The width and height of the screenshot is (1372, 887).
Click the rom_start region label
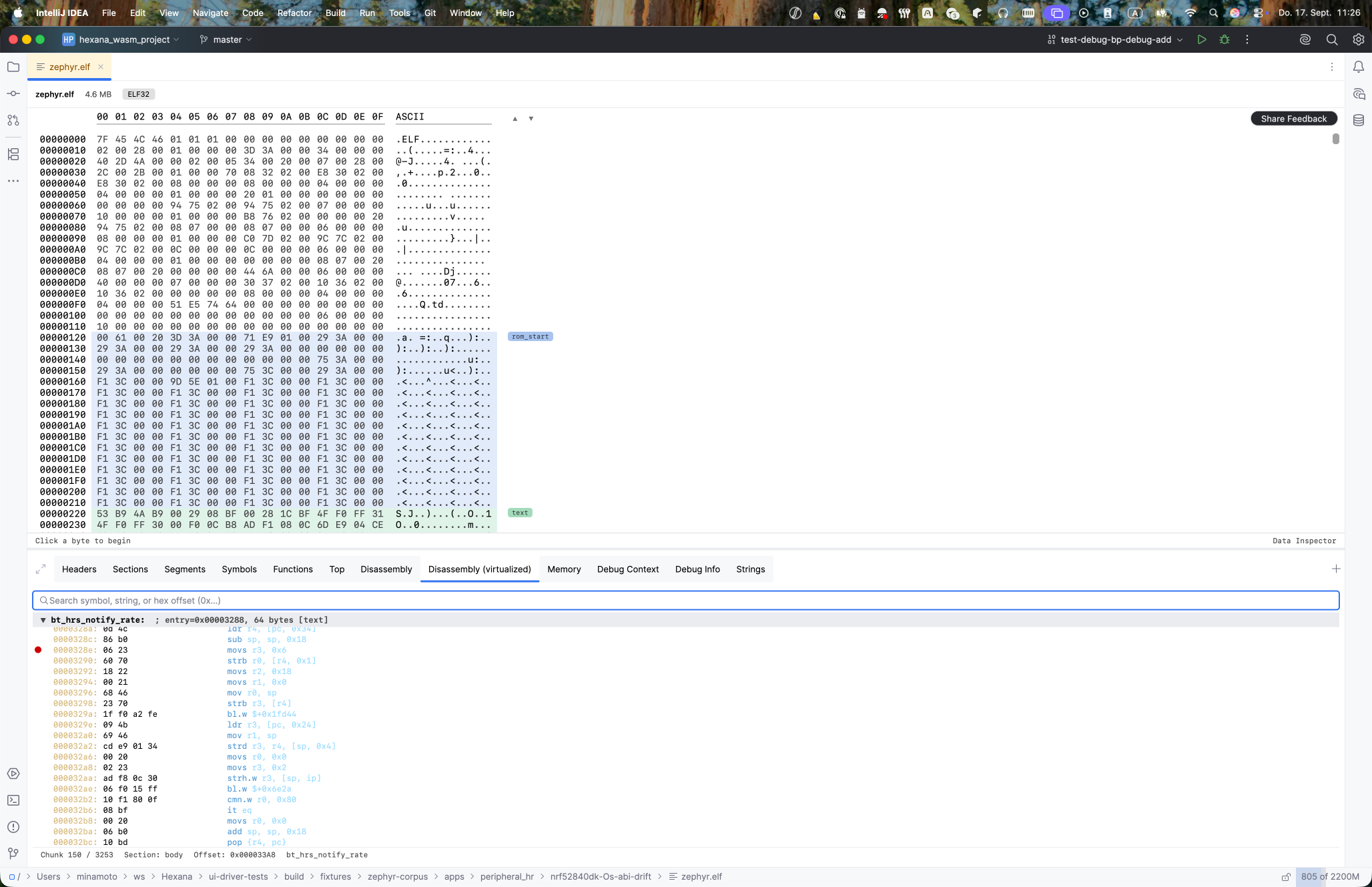click(x=531, y=337)
